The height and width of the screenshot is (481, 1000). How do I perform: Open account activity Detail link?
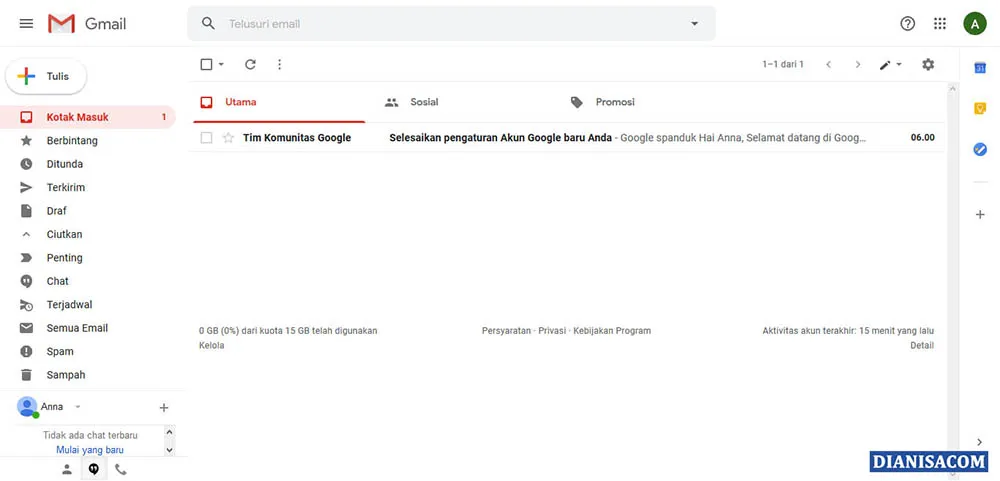(x=922, y=345)
